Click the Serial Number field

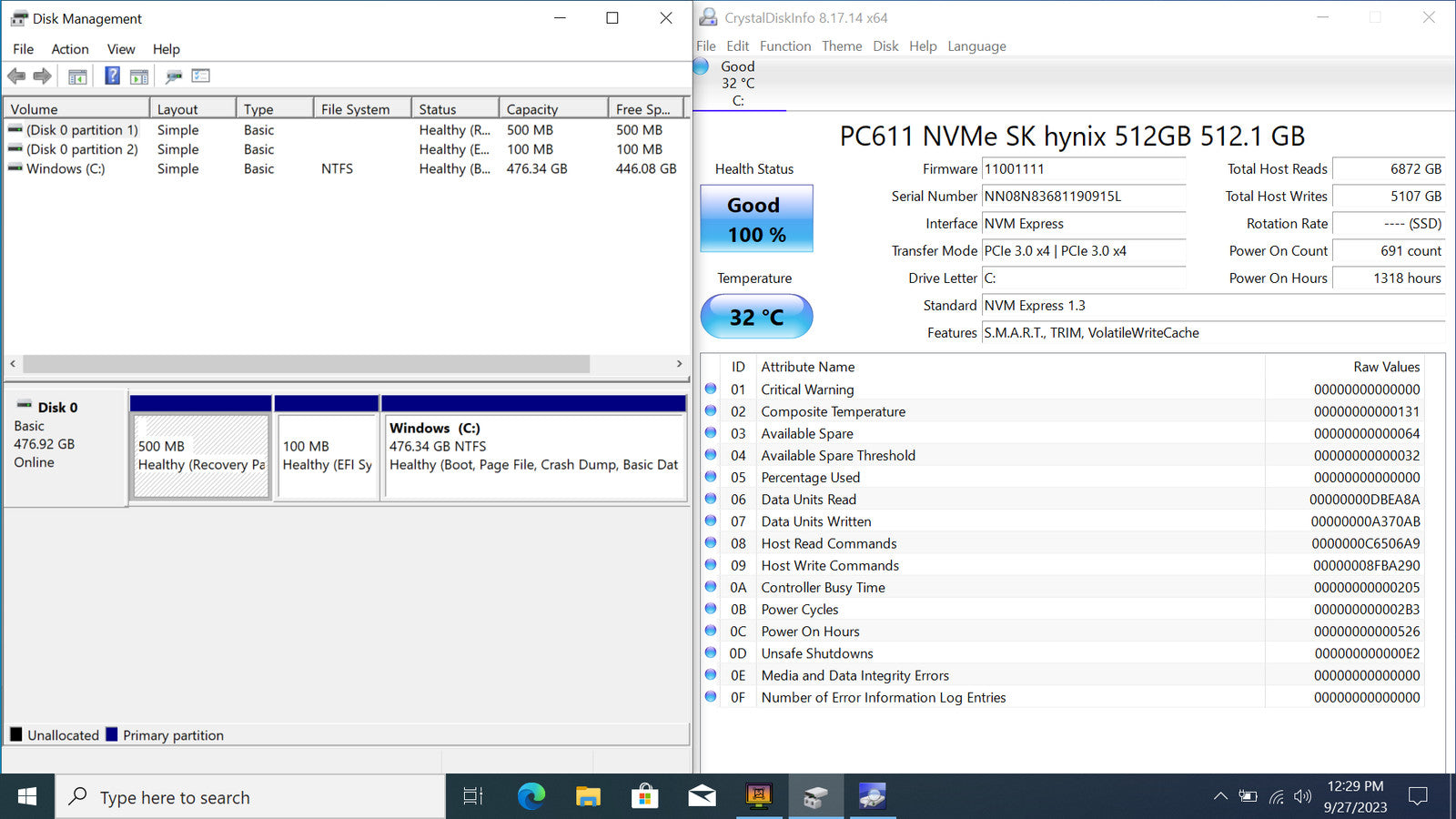tap(1083, 197)
